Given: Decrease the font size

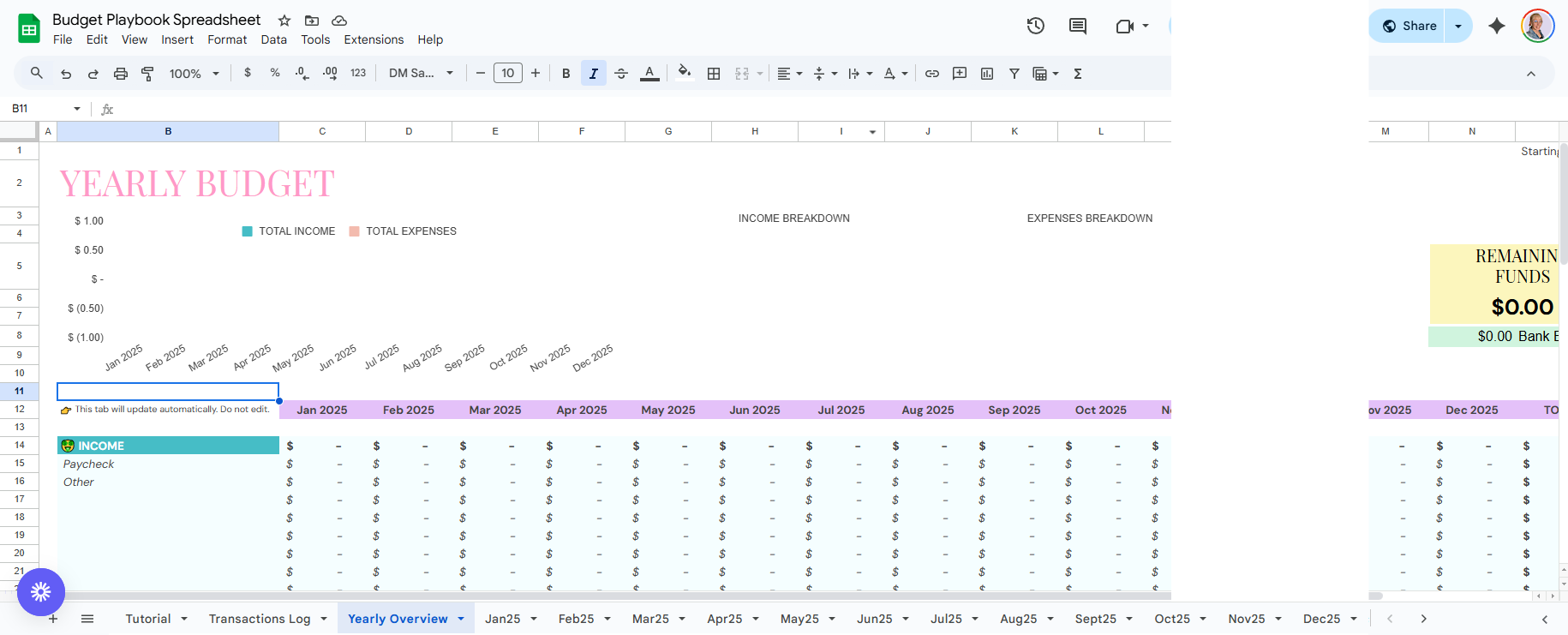Looking at the screenshot, I should click(480, 74).
